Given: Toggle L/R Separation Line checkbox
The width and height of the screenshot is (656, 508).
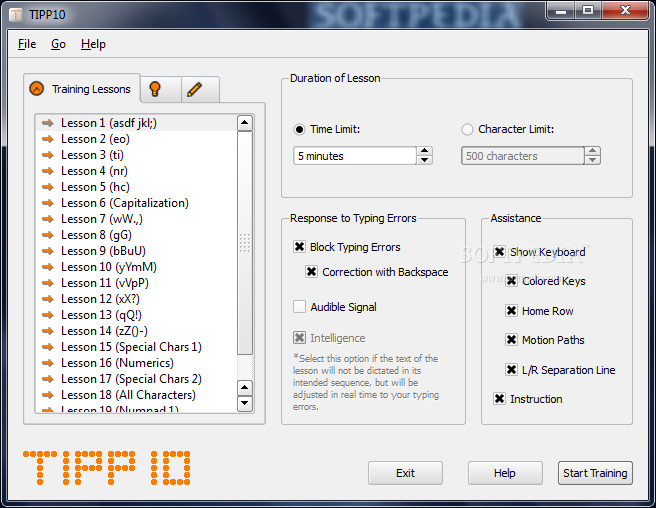Looking at the screenshot, I should (x=511, y=370).
